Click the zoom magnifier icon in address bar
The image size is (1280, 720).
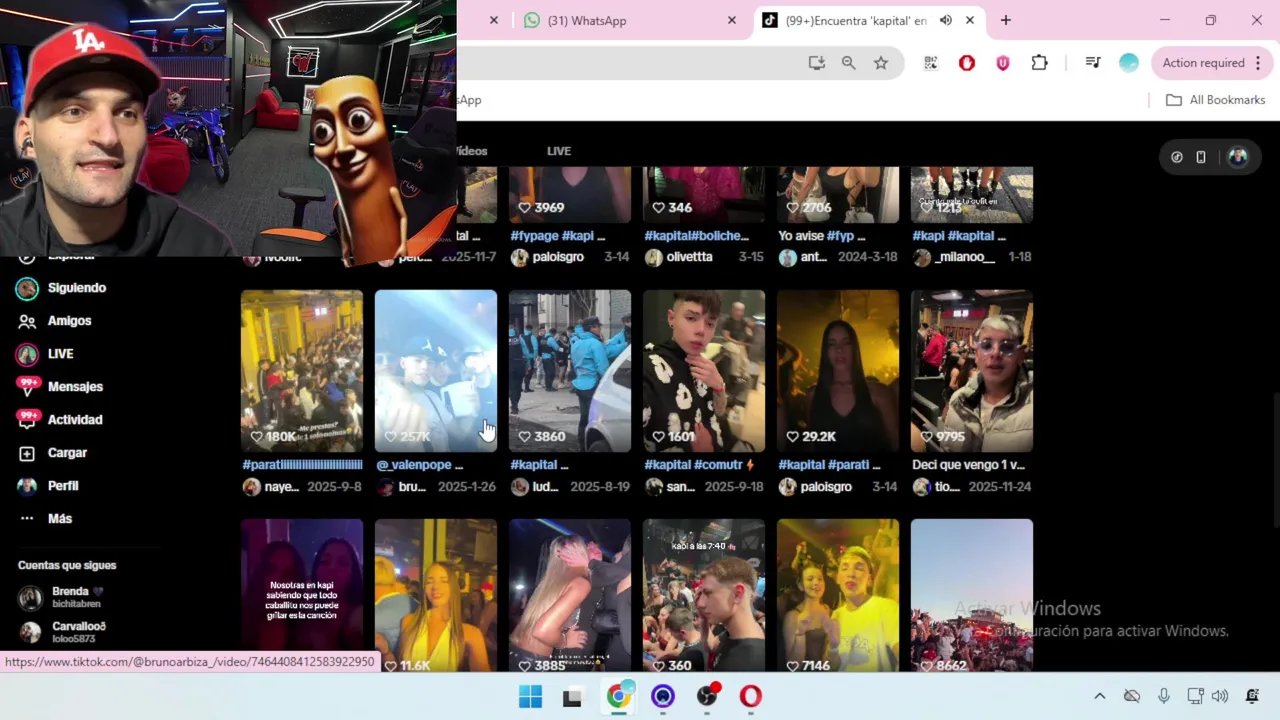[x=848, y=63]
